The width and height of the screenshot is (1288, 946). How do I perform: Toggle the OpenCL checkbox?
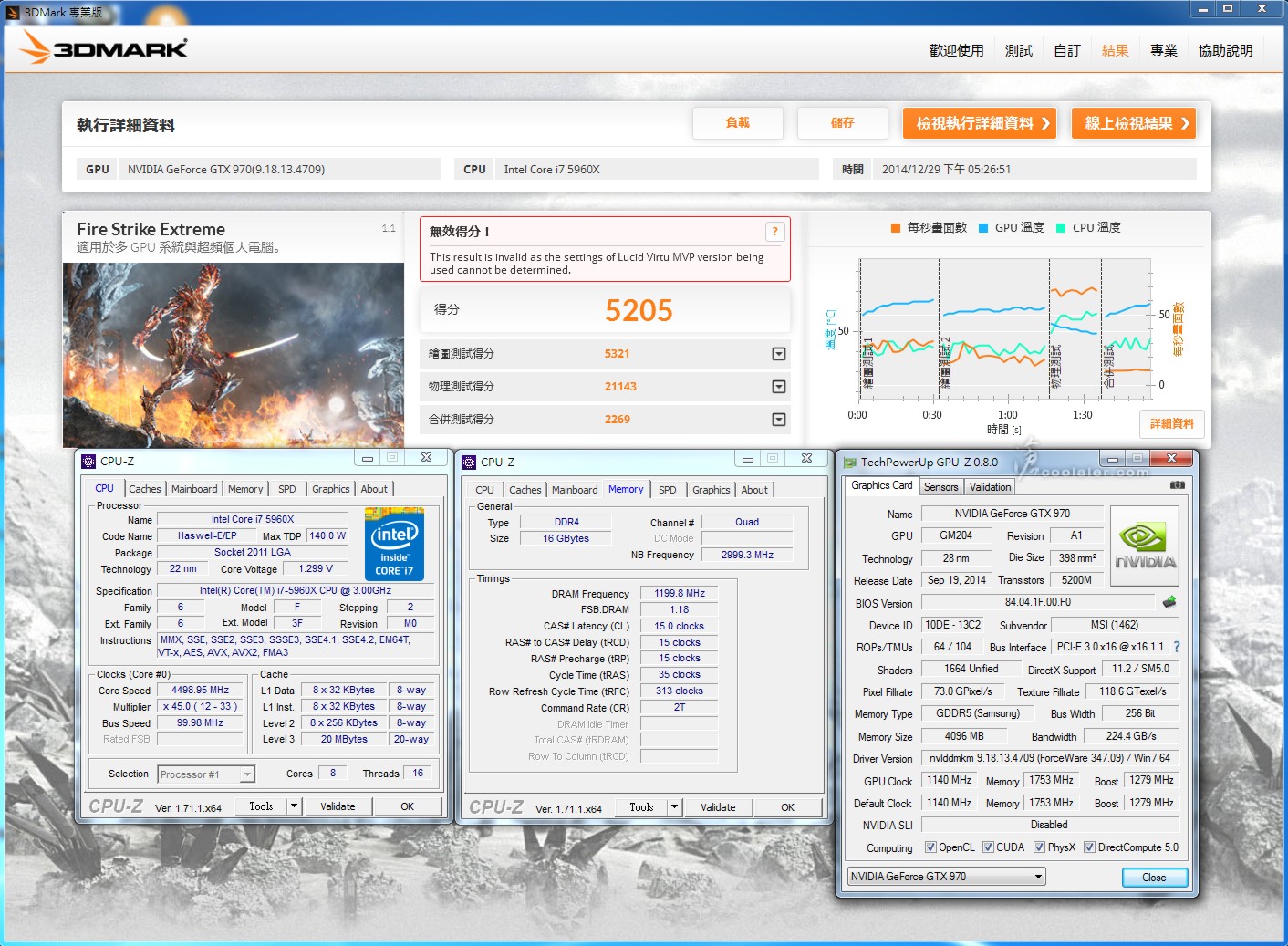930,847
